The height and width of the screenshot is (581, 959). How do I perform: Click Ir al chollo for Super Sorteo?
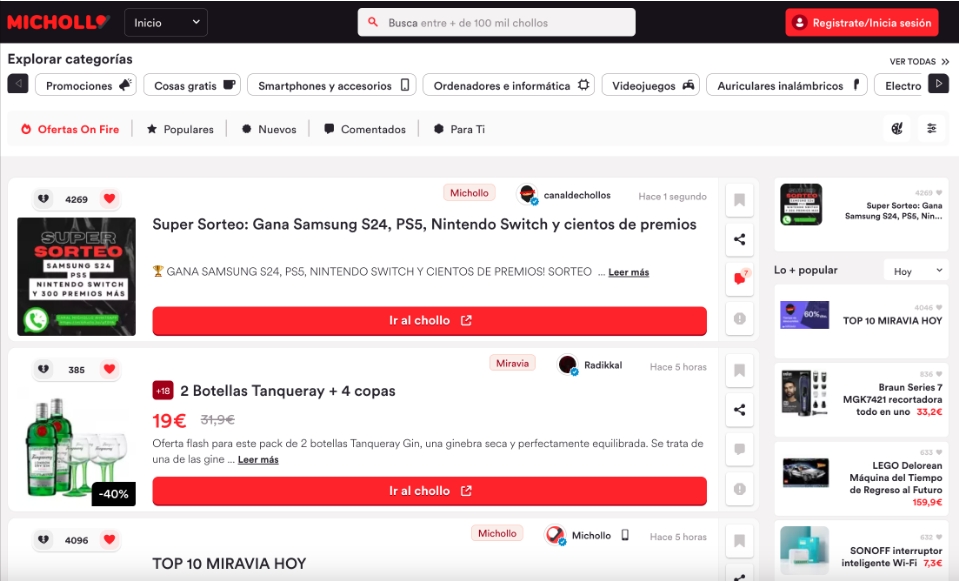tap(429, 320)
